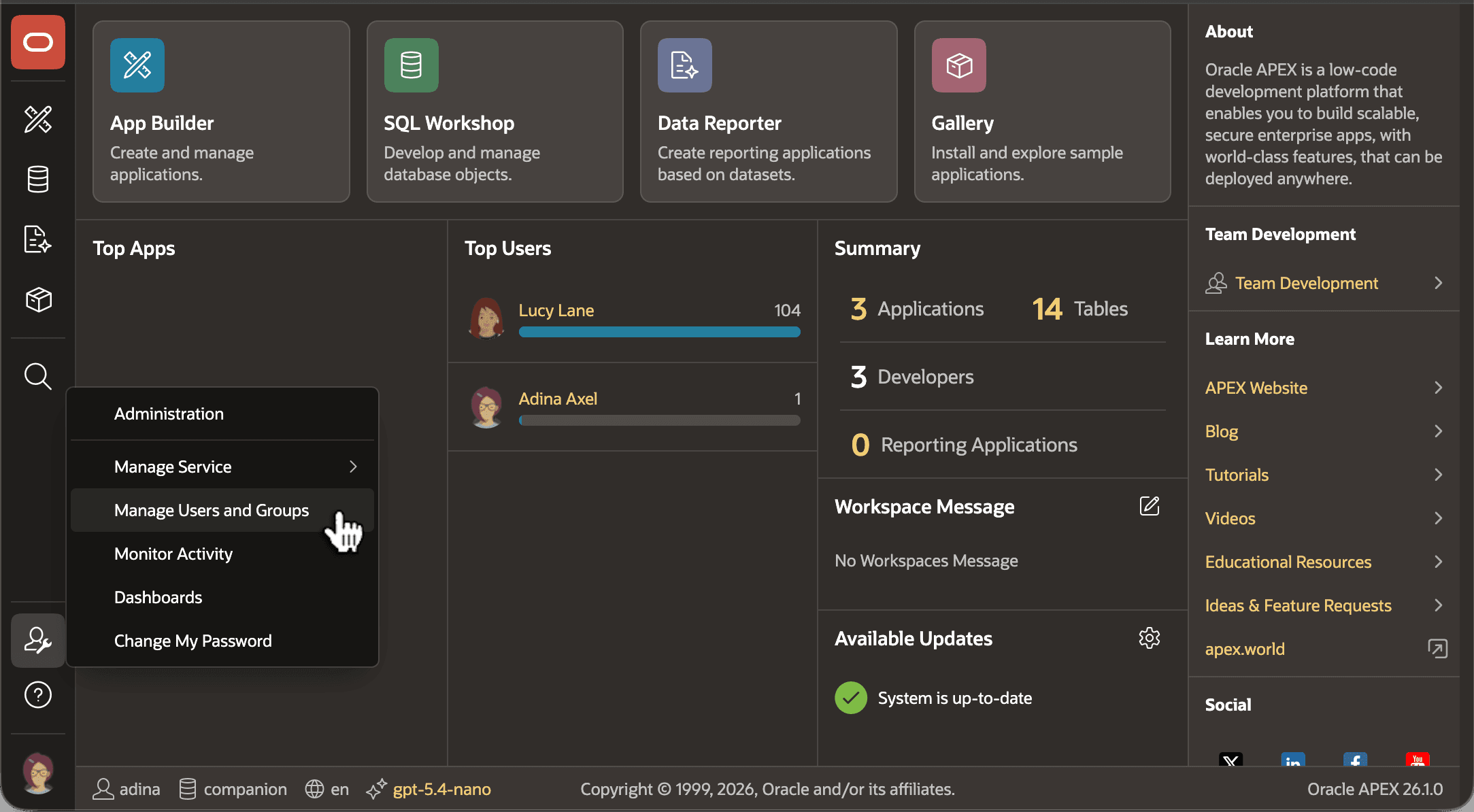Image resolution: width=1474 pixels, height=812 pixels.
Task: Edit the Workspace Message with pencil icon
Action: [x=1150, y=506]
